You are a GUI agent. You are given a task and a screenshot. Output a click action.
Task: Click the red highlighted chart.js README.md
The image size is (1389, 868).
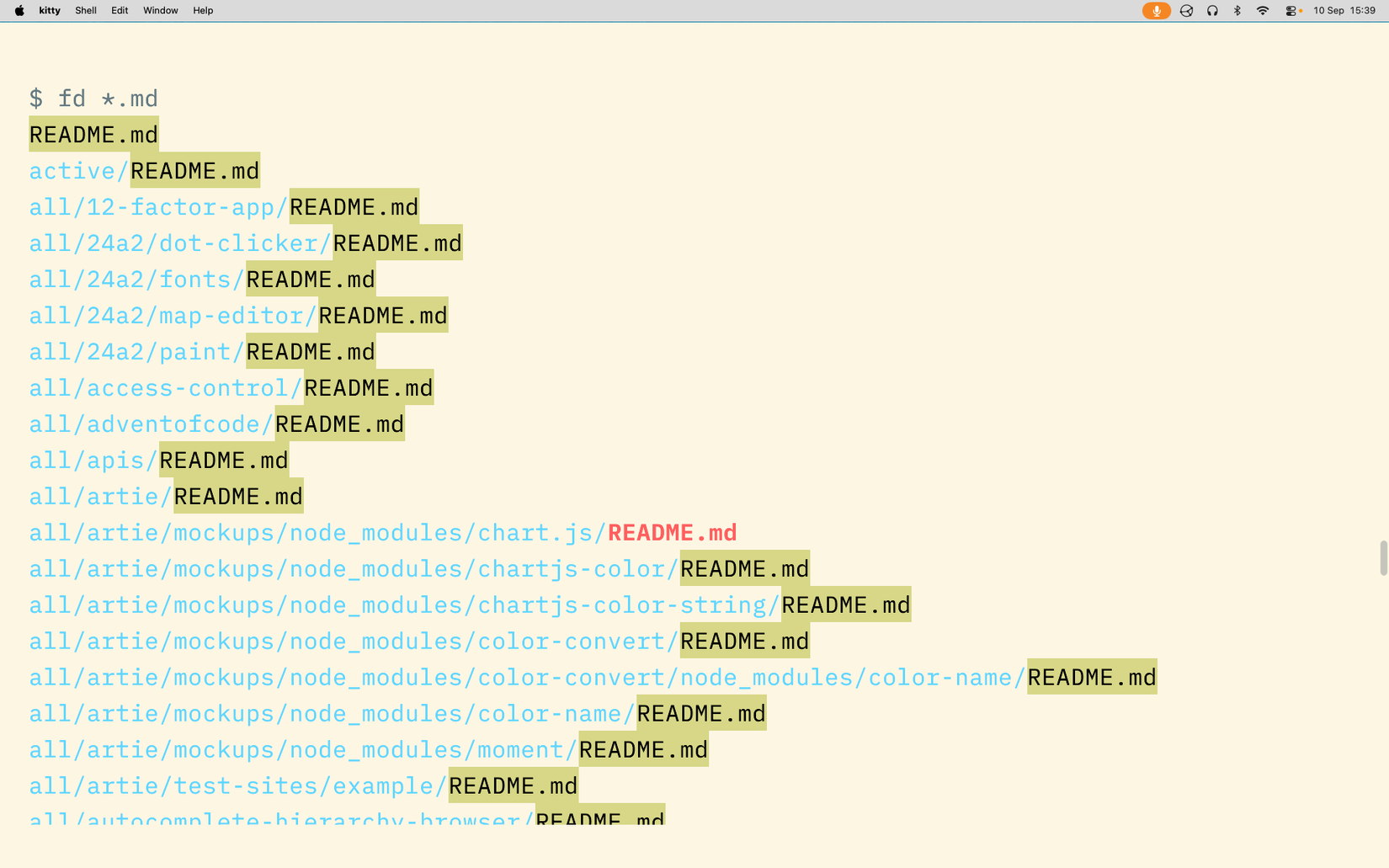pyautogui.click(x=672, y=533)
